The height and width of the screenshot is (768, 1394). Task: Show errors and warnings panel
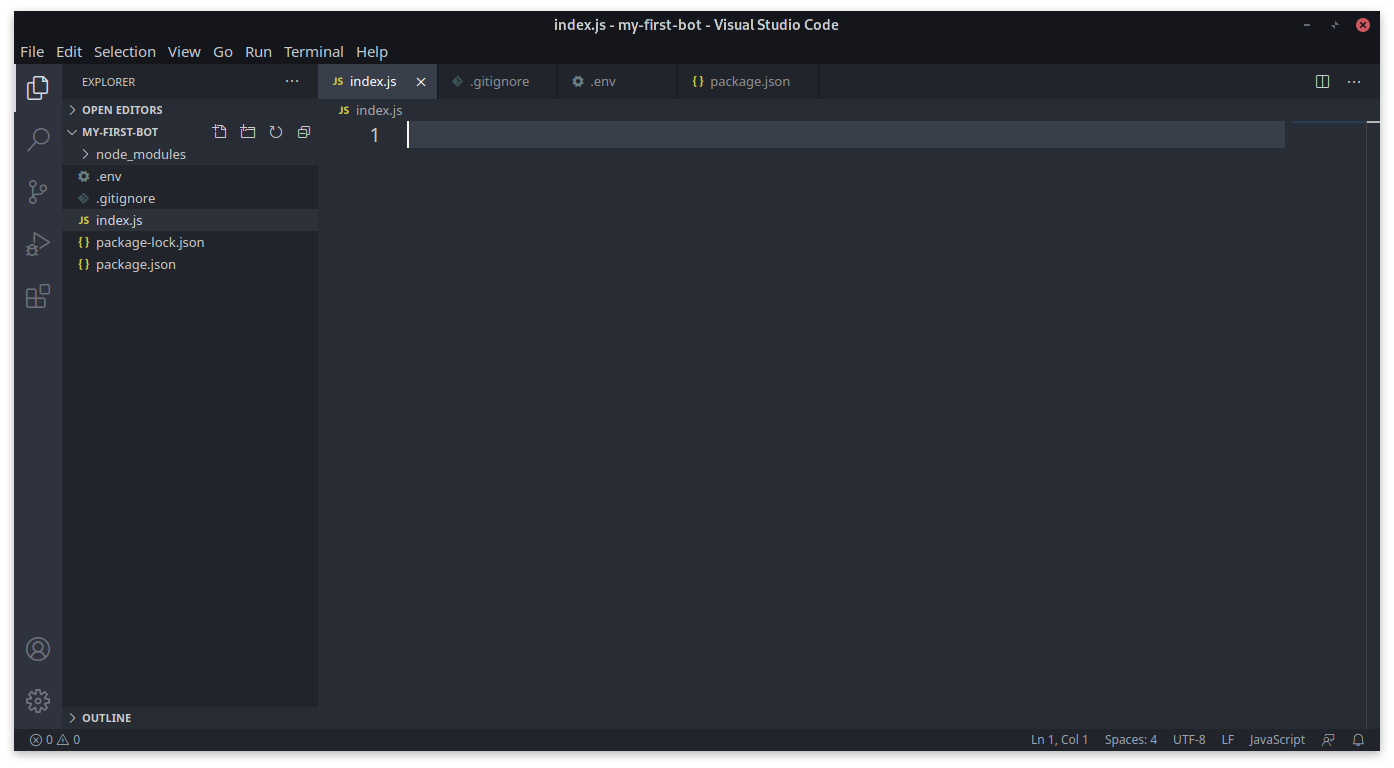[x=55, y=740]
